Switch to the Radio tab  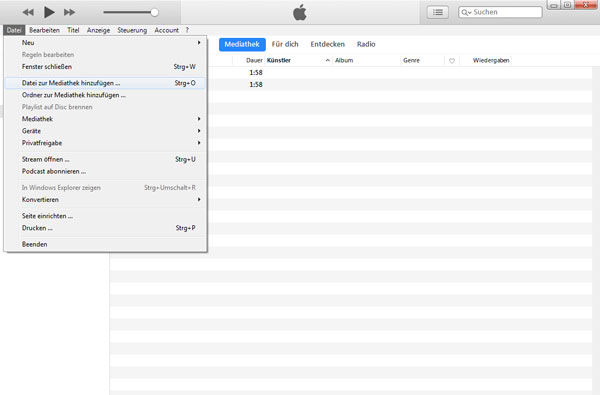pos(366,44)
